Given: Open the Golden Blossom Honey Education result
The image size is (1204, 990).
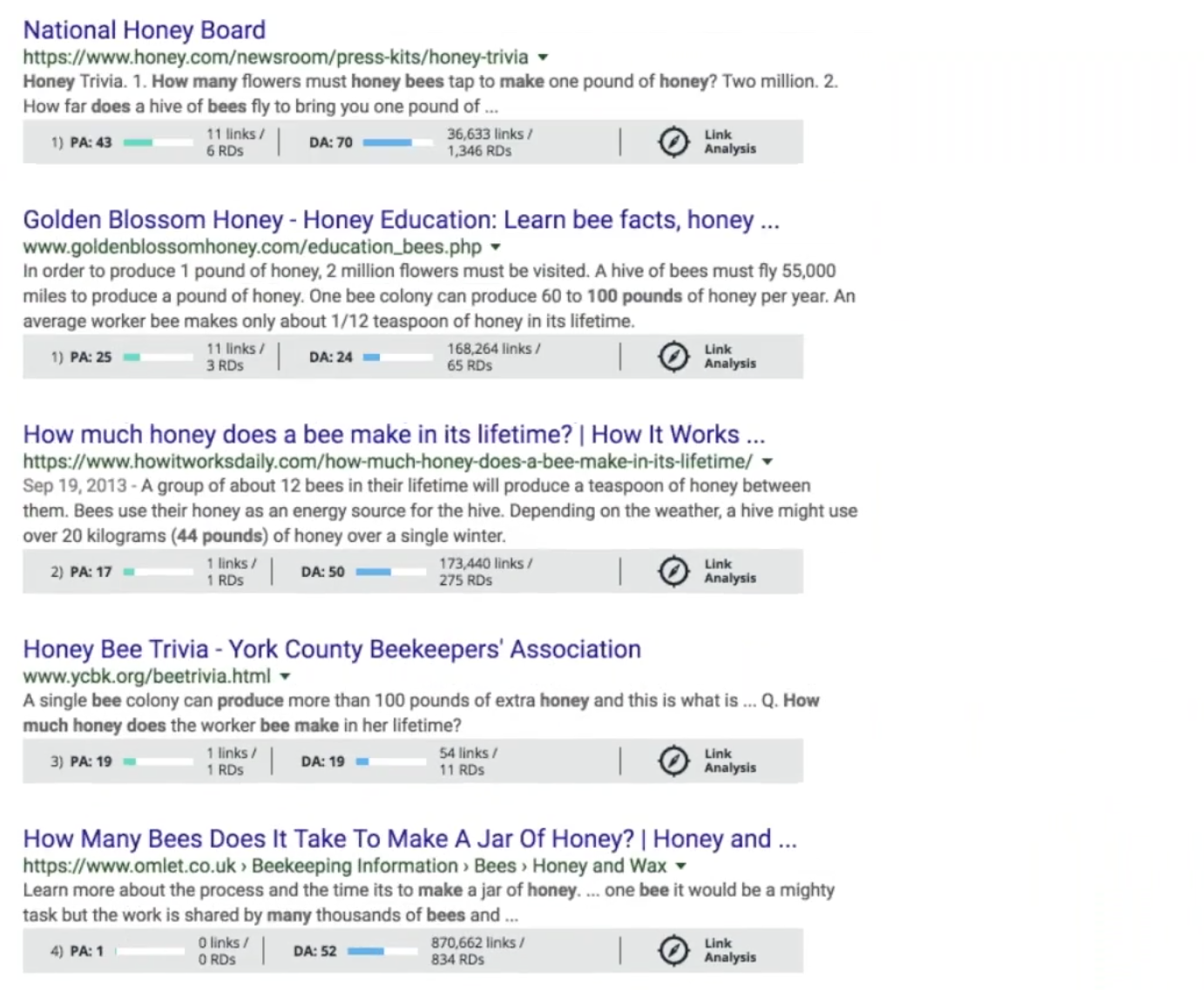Looking at the screenshot, I should pyautogui.click(x=401, y=220).
